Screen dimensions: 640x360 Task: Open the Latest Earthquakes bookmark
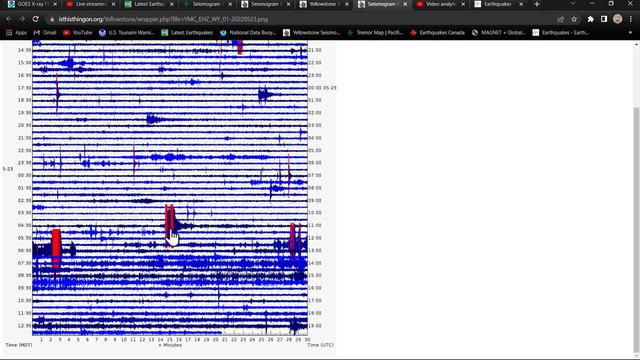[x=187, y=32]
